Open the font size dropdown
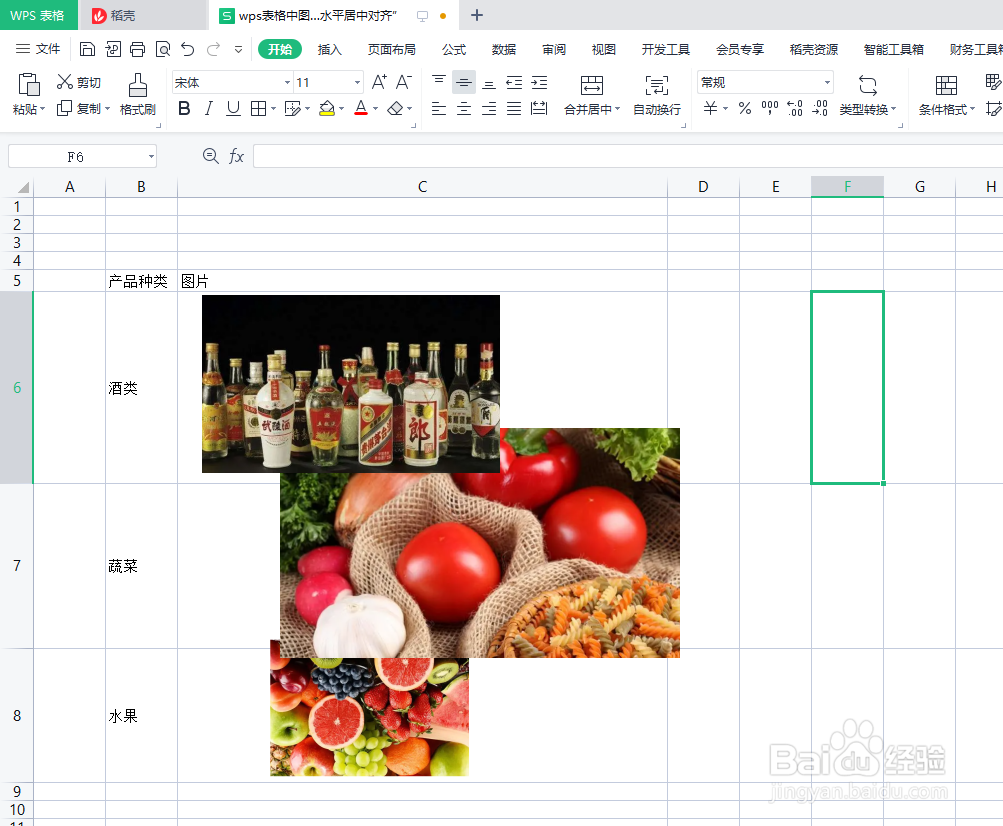This screenshot has width=1003, height=826. (x=357, y=83)
